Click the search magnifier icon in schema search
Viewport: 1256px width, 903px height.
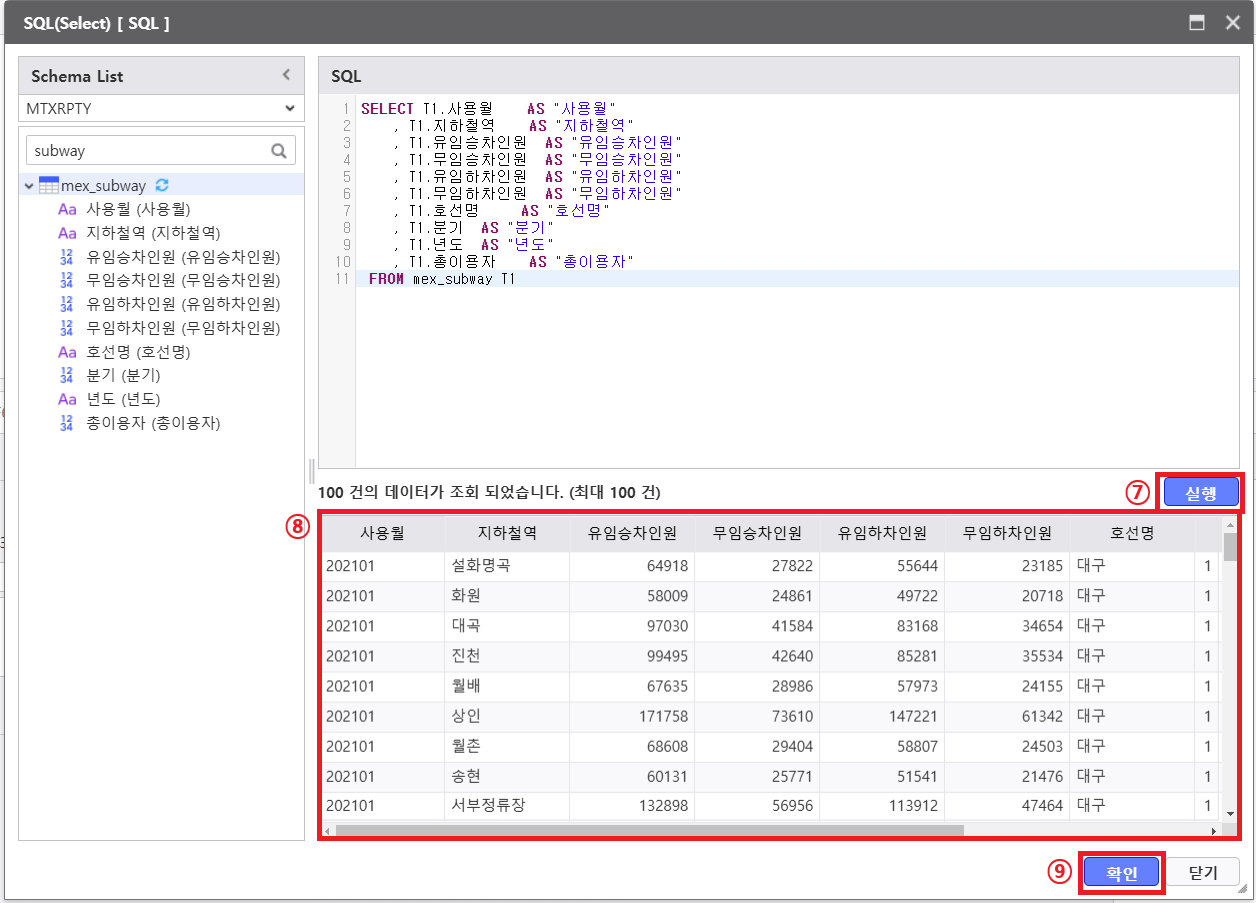(x=279, y=151)
